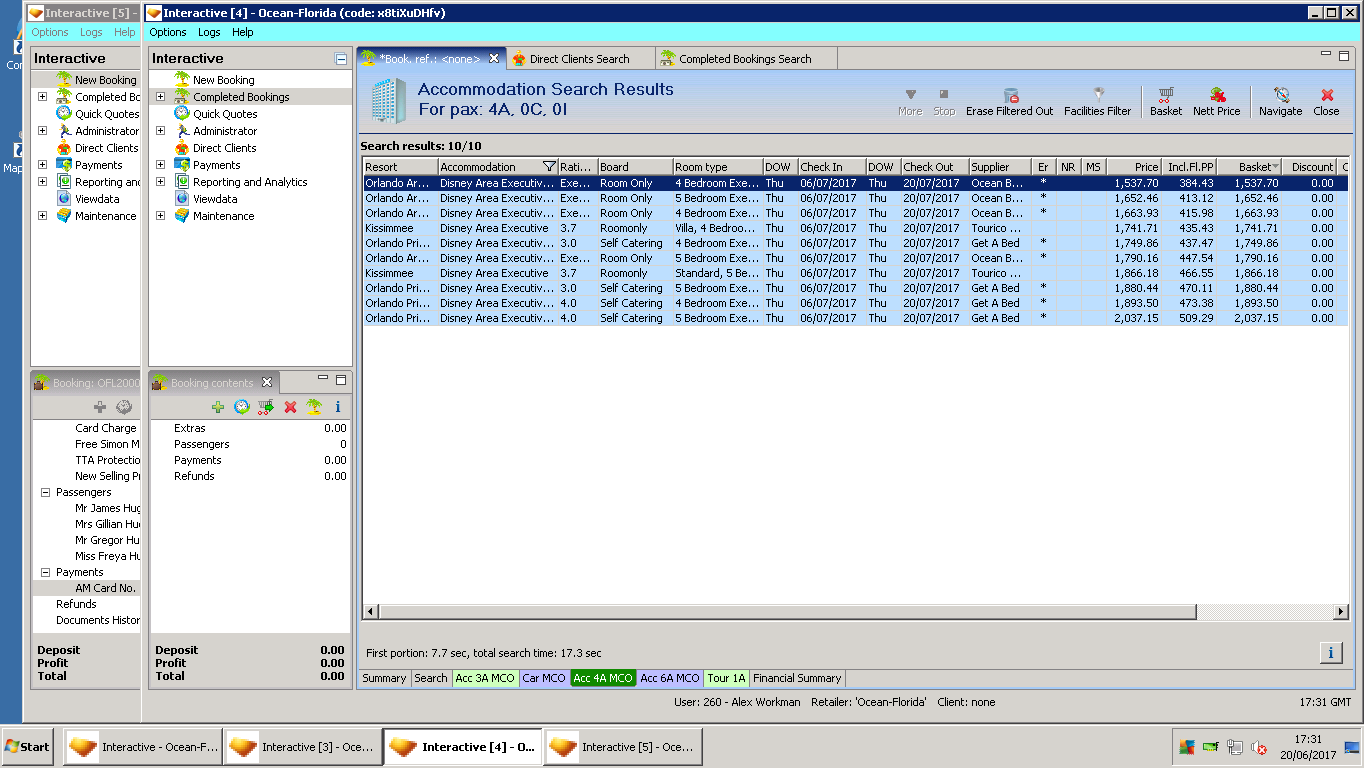Screen dimensions: 1364x768
Task: Collapse Payments node in the Interactive [5] booking tree
Action: coord(45,572)
